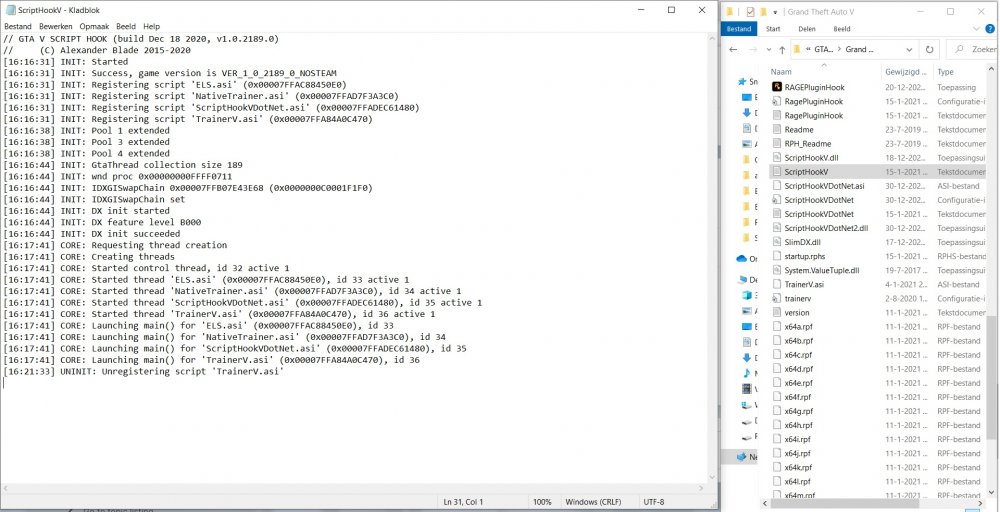Click the 100% zoom status bar entry

[x=542, y=502]
